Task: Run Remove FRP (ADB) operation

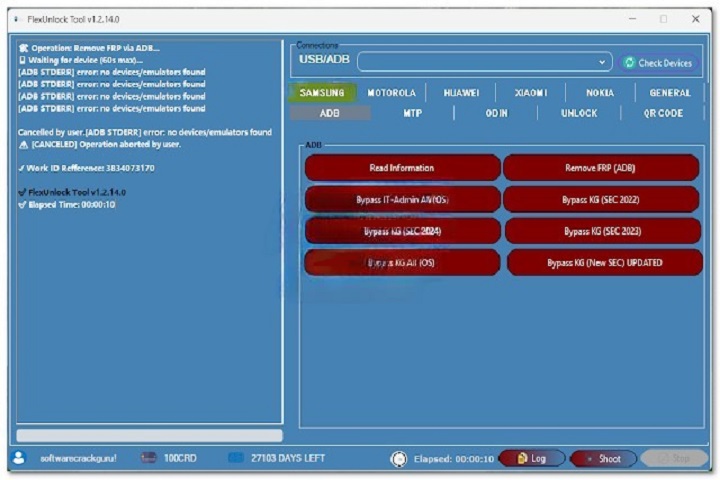Action: 601,168
